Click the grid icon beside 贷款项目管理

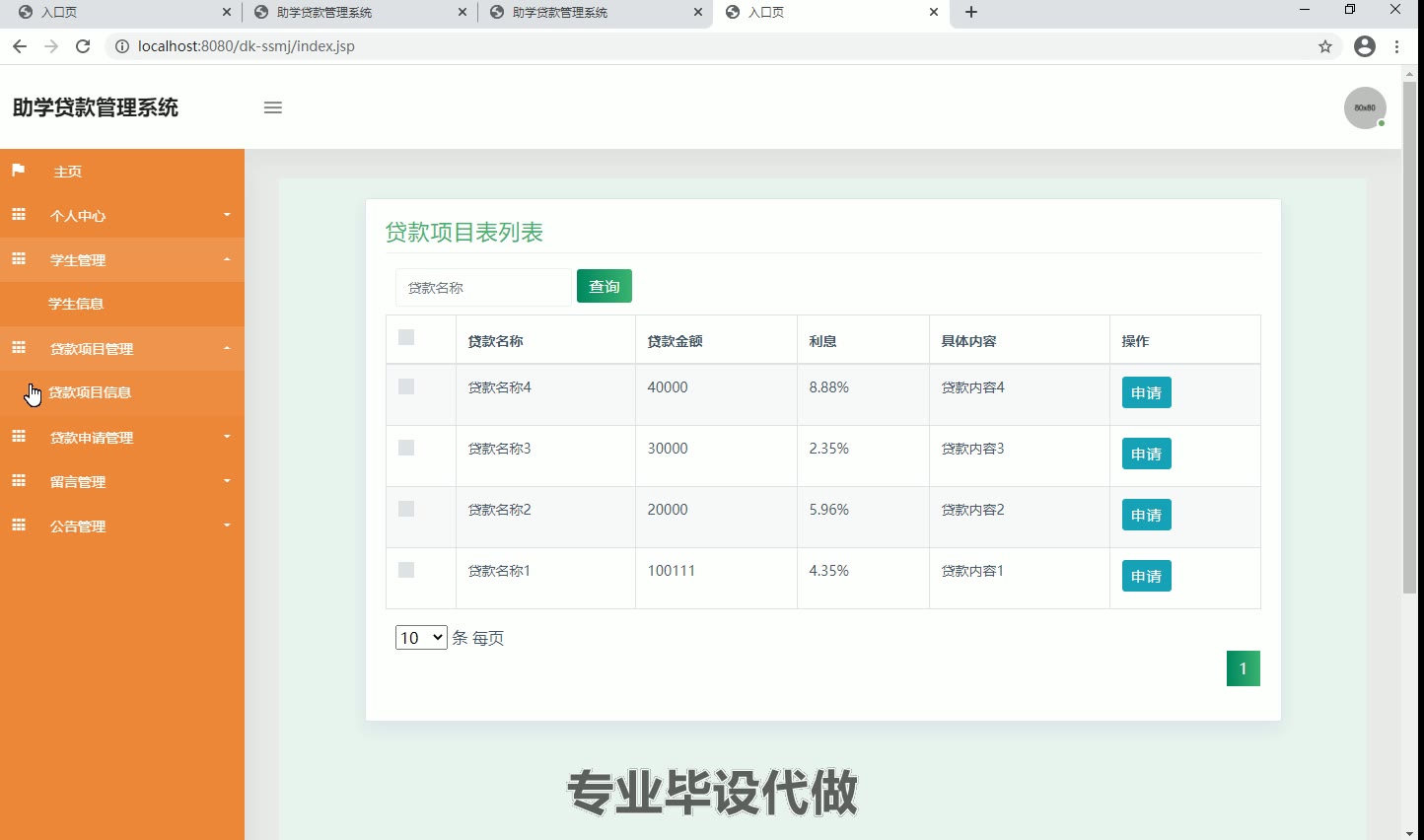18,348
